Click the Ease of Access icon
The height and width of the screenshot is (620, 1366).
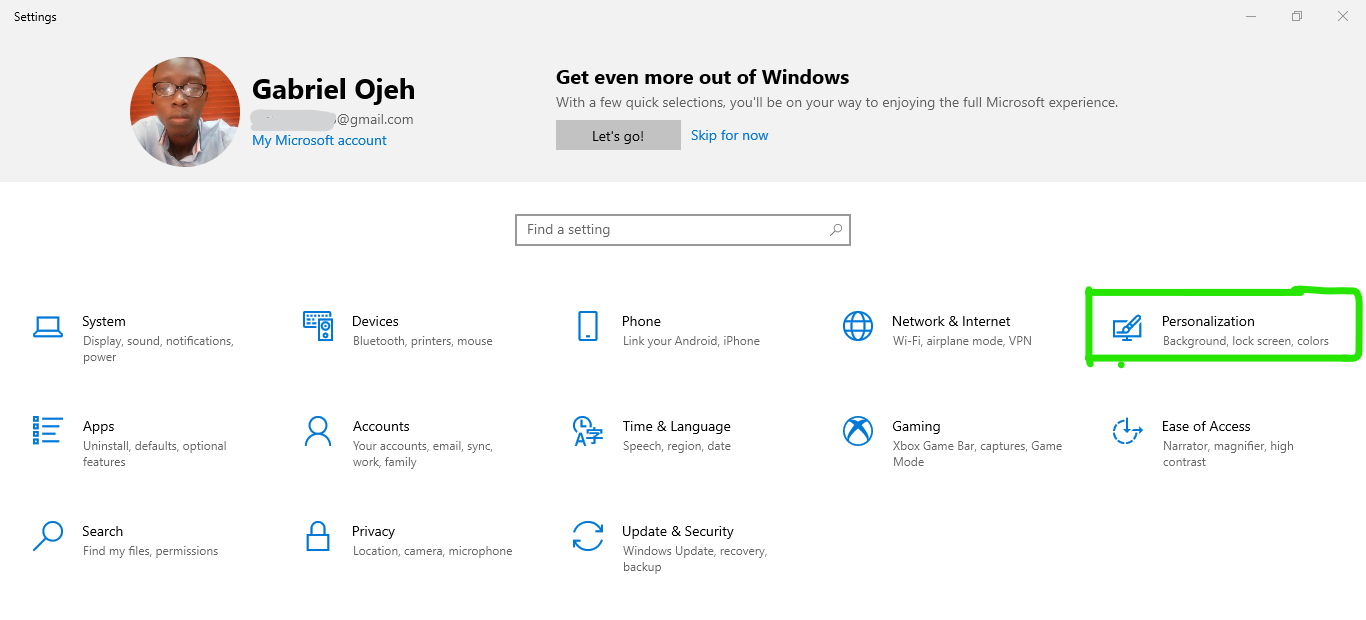point(1127,431)
